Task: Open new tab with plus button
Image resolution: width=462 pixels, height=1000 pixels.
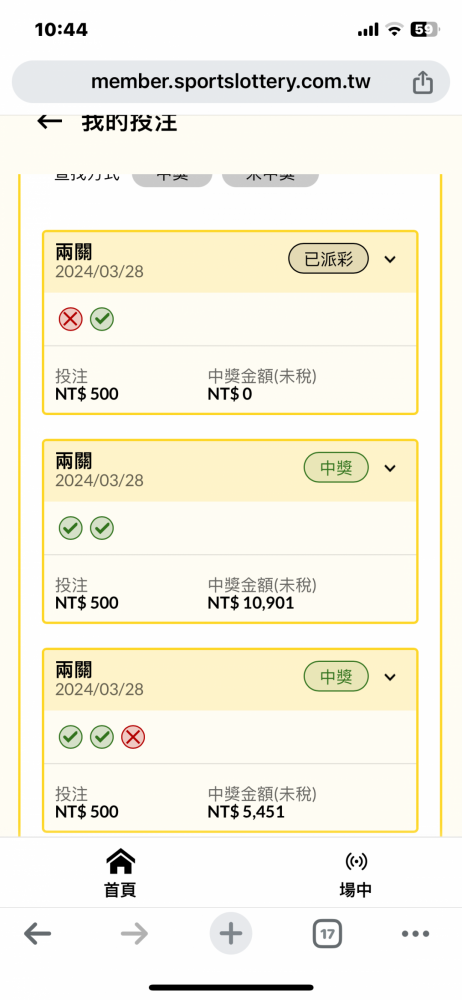Action: (231, 934)
